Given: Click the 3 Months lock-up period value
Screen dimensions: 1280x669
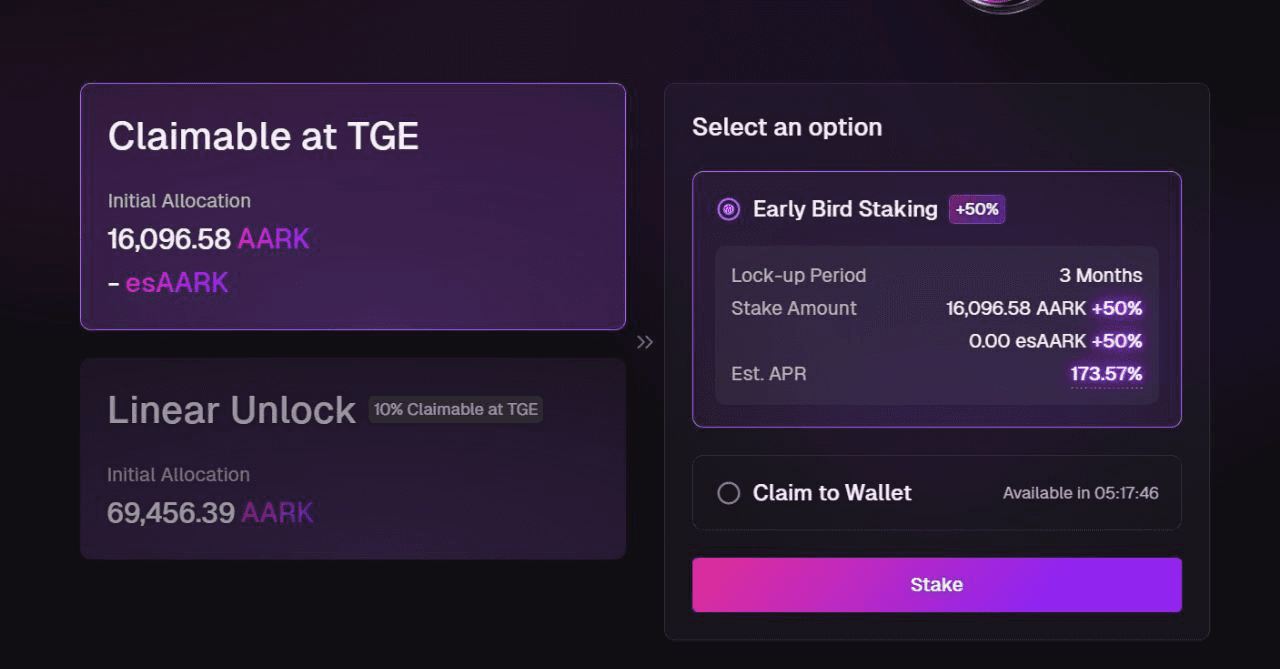Looking at the screenshot, I should point(1100,275).
